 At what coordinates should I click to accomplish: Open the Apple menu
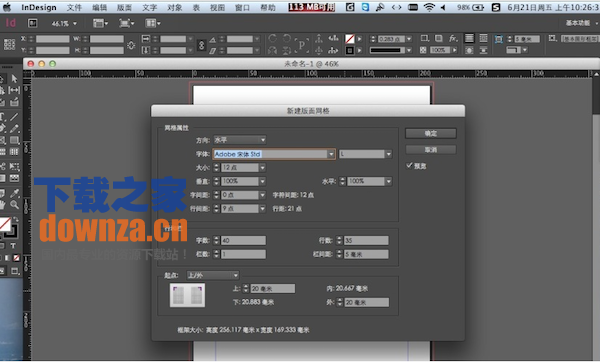click(x=7, y=7)
